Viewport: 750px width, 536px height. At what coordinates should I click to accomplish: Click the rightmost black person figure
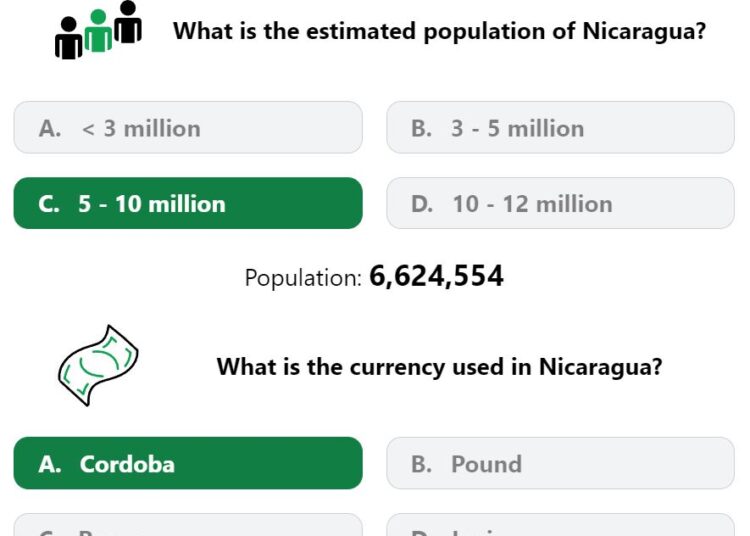click(128, 22)
